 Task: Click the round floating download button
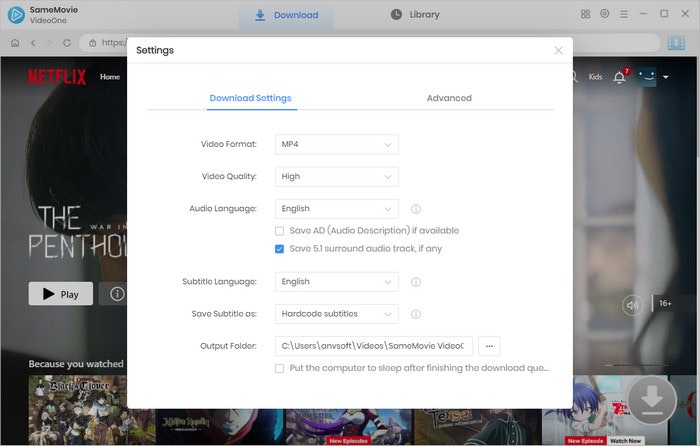pyautogui.click(x=652, y=400)
